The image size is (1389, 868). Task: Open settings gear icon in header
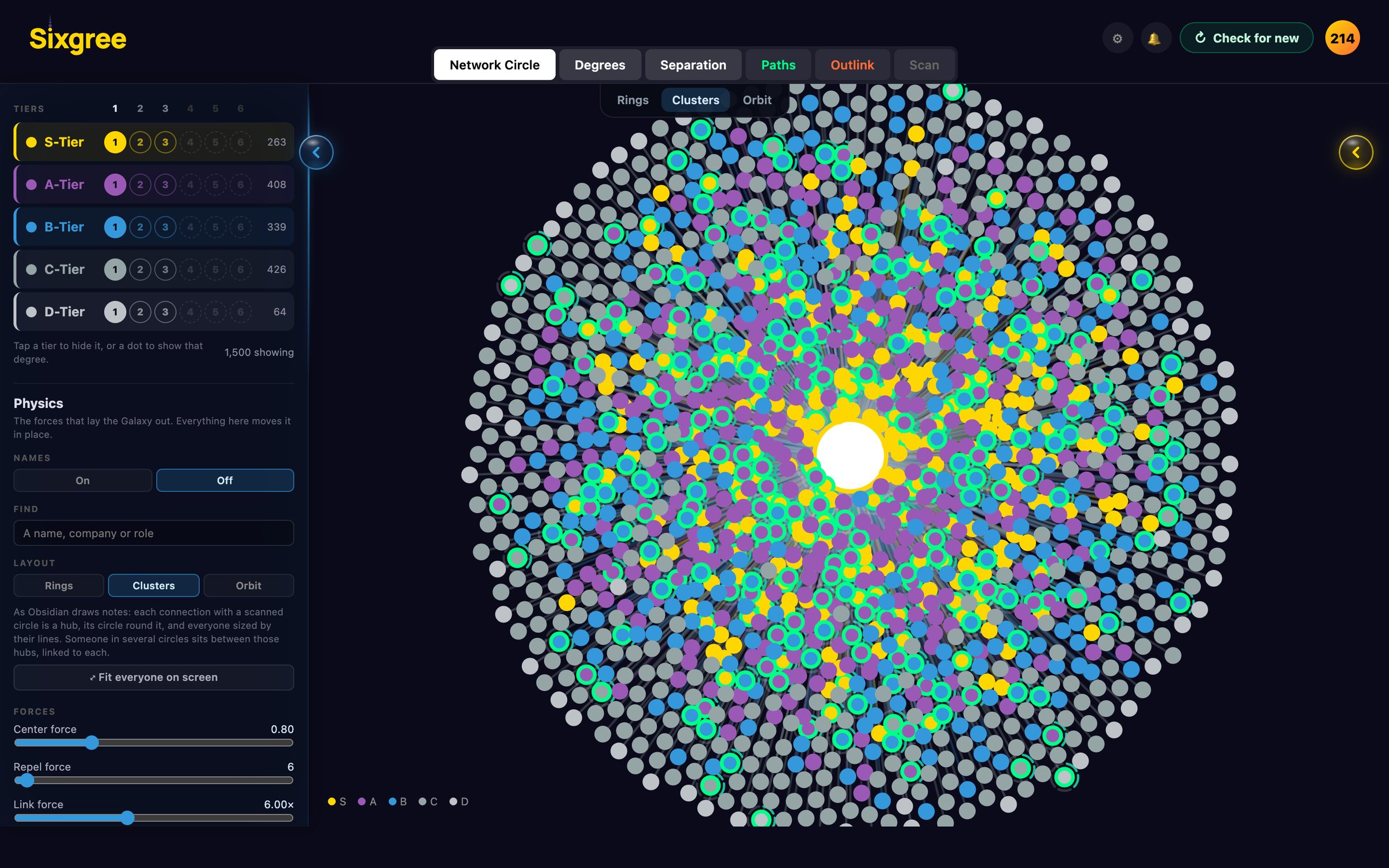(1118, 38)
